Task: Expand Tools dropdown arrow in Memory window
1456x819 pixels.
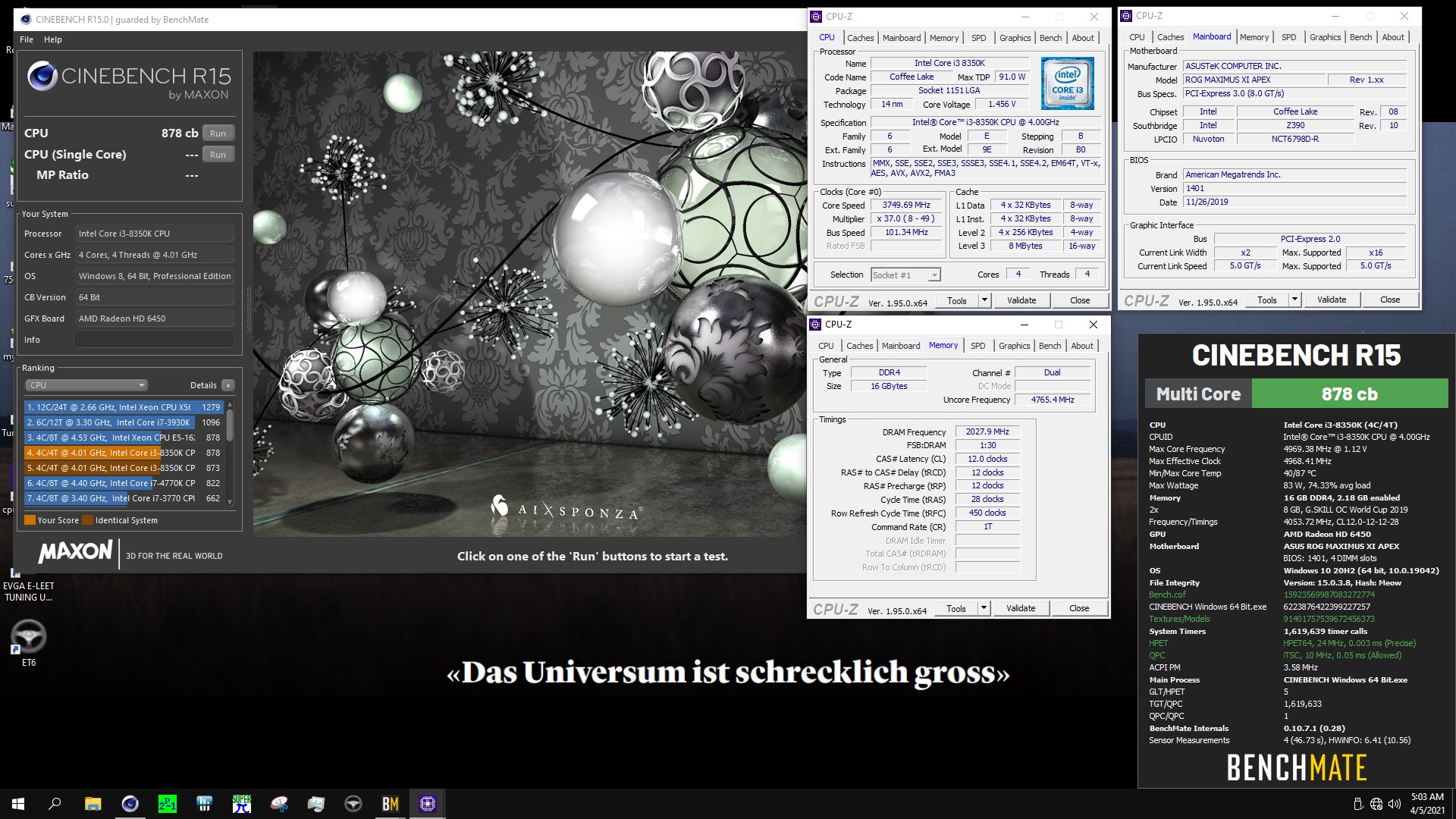Action: pos(984,608)
